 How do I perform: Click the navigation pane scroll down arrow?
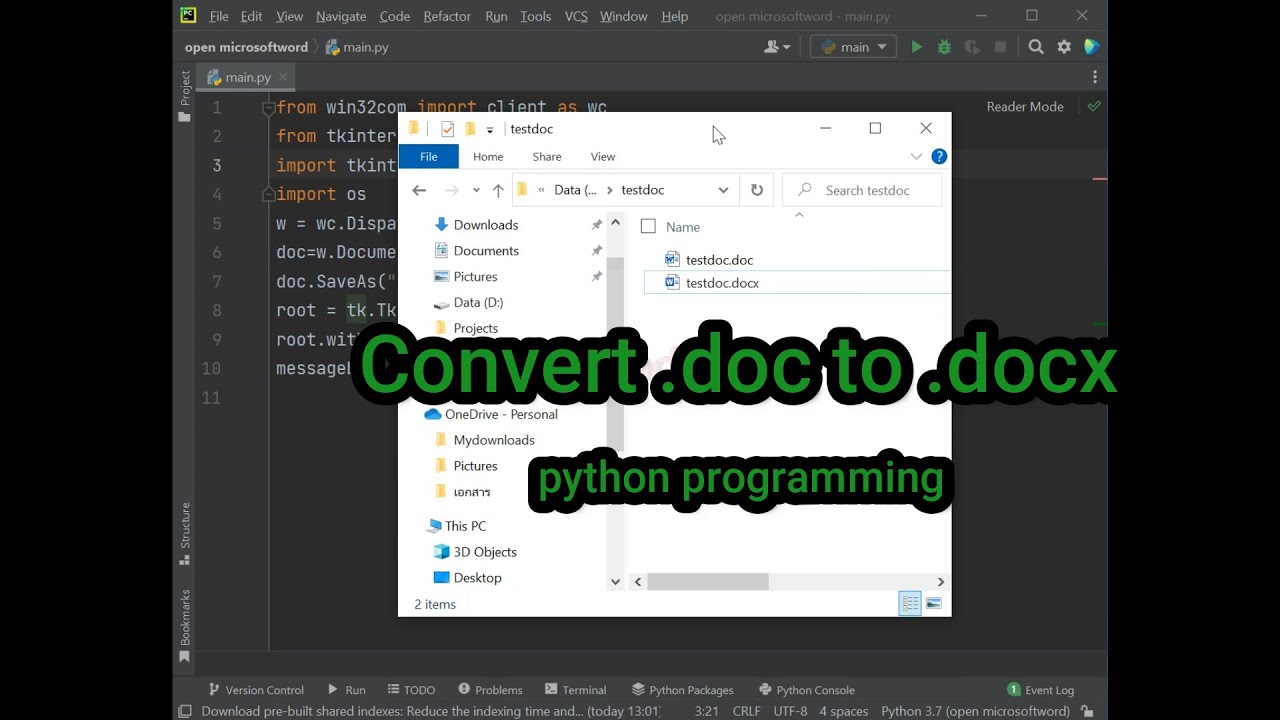click(615, 581)
